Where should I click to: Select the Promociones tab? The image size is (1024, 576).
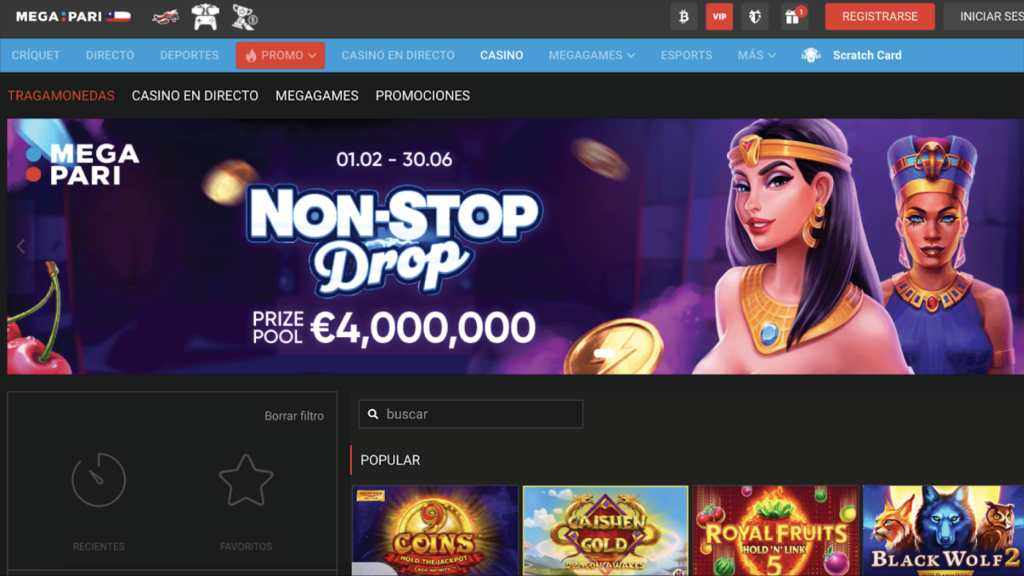(x=423, y=96)
